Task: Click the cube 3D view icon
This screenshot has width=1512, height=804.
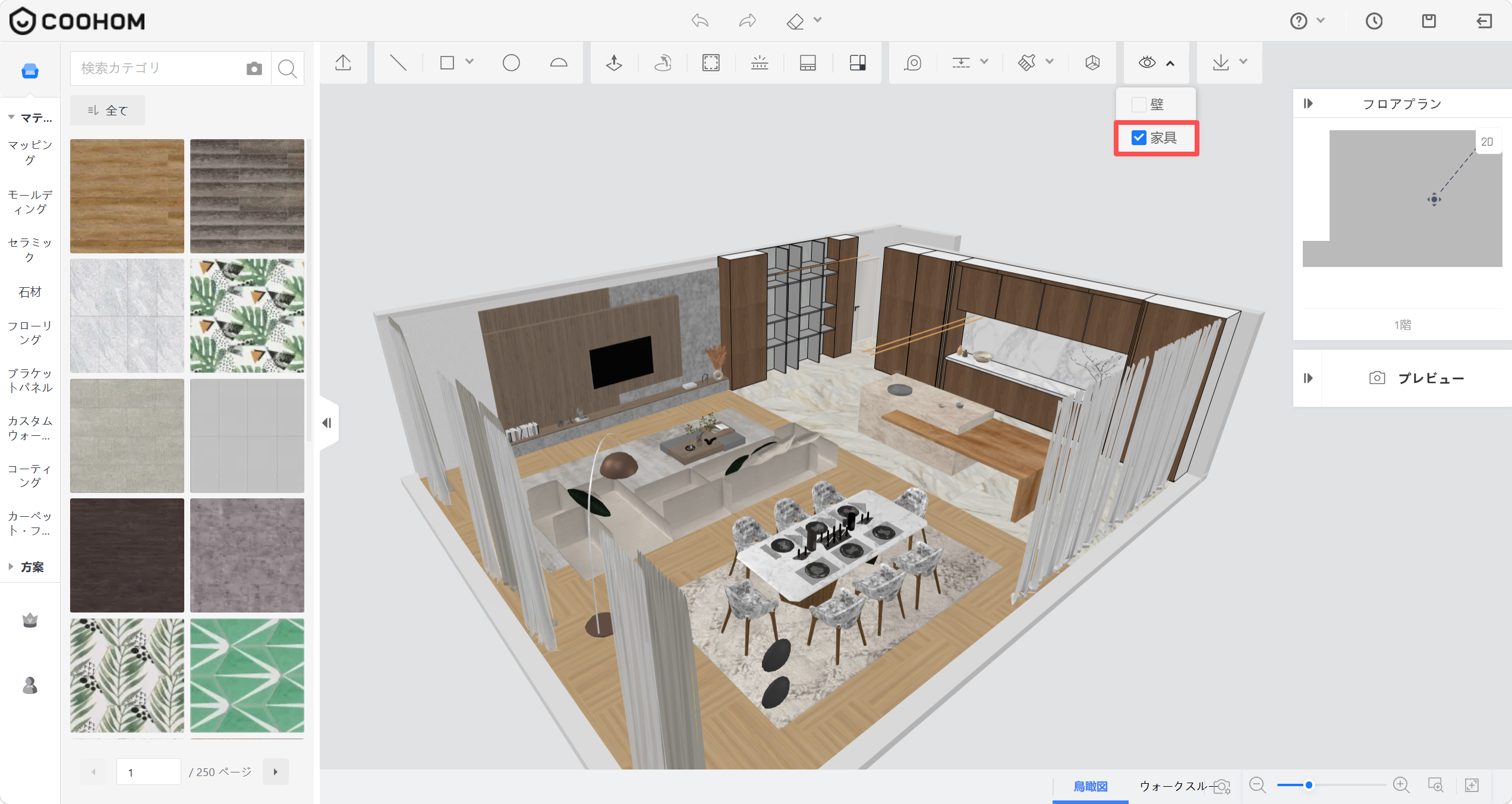Action: point(1092,62)
